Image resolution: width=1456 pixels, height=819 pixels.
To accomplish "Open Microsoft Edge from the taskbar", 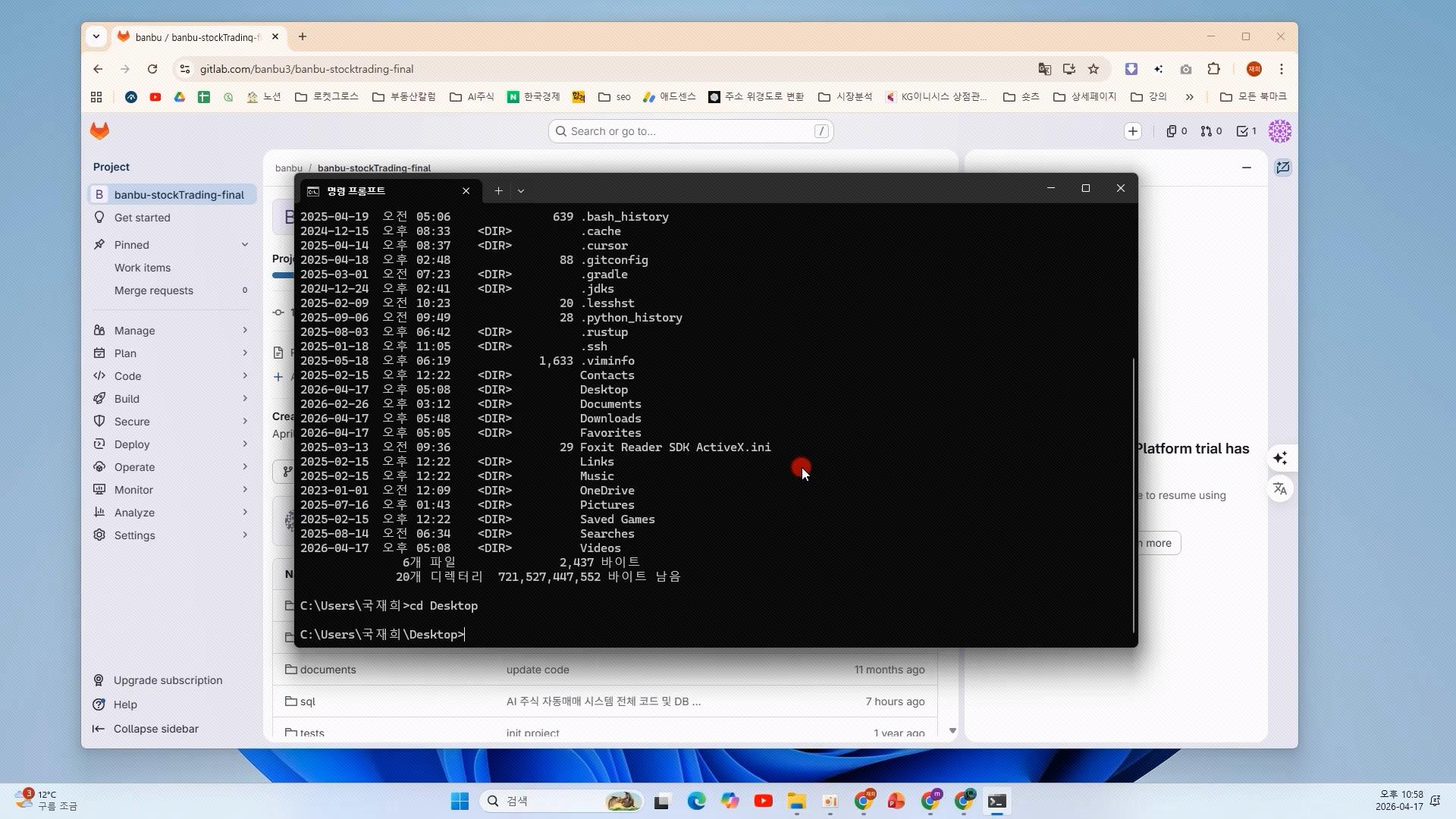I will pos(696,802).
